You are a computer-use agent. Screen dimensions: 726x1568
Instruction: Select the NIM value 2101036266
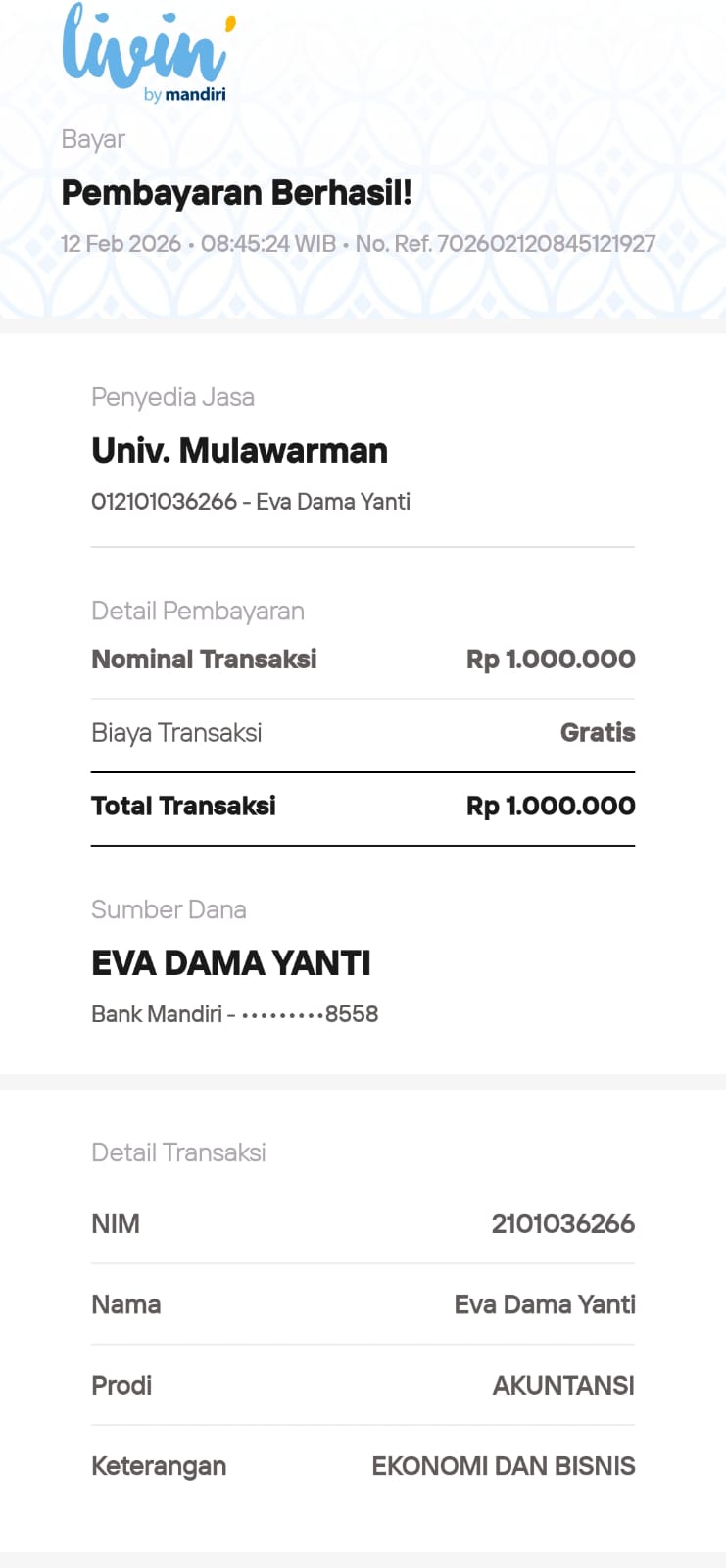click(562, 1224)
